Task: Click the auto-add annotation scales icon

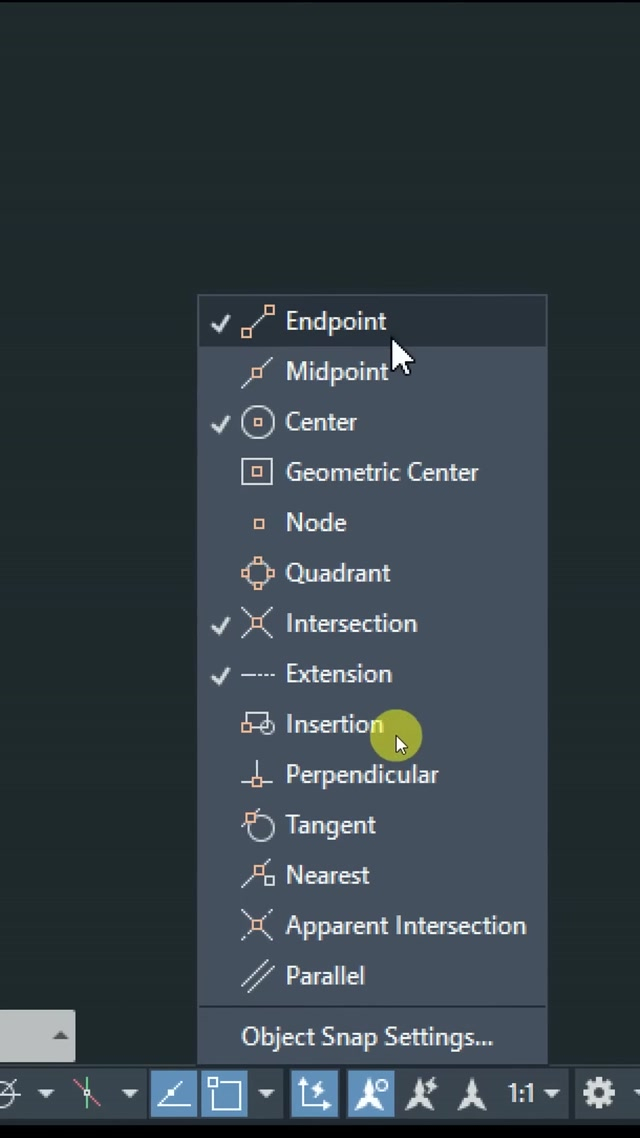Action: (x=422, y=1093)
